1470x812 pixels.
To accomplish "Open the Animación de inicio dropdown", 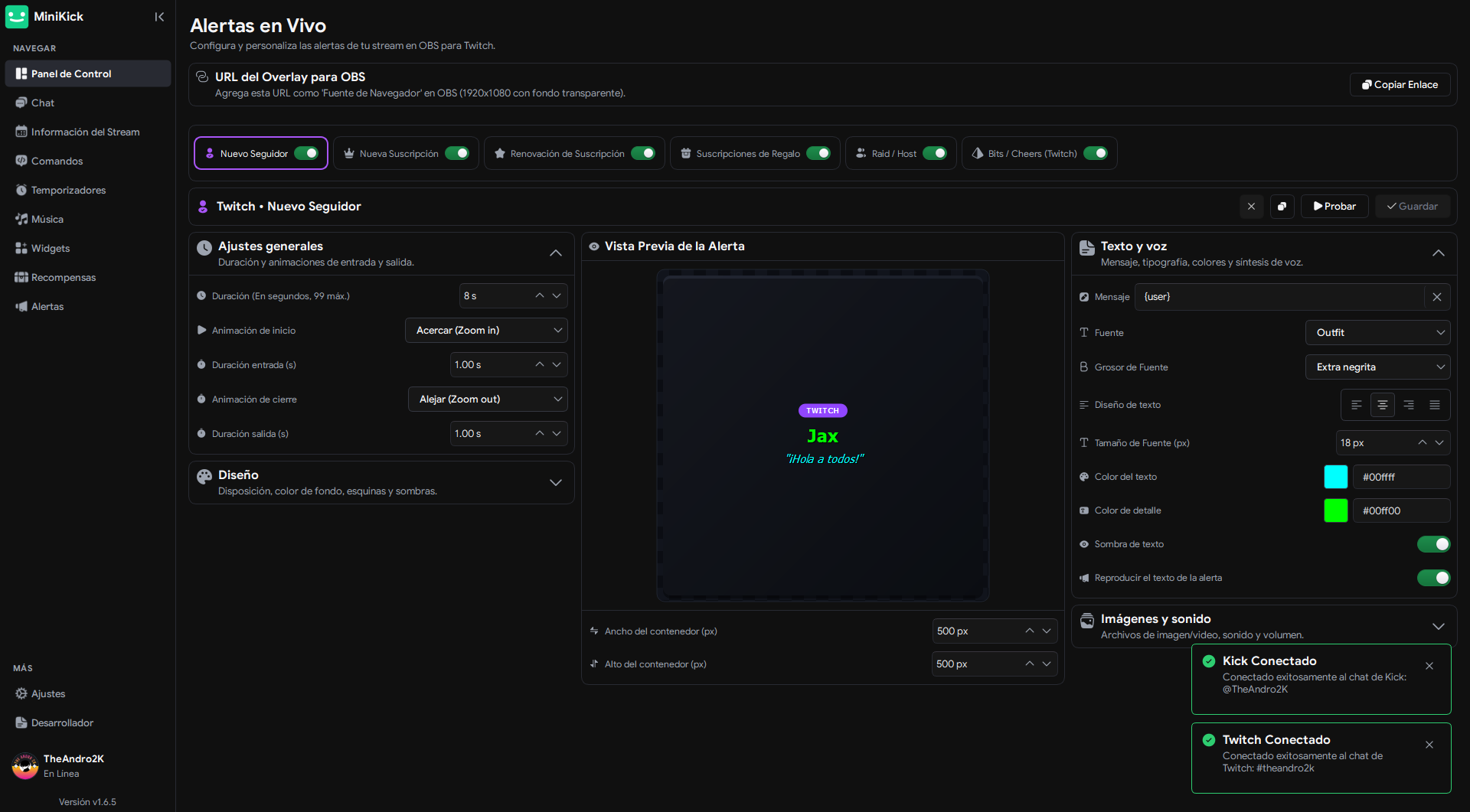I will (486, 331).
